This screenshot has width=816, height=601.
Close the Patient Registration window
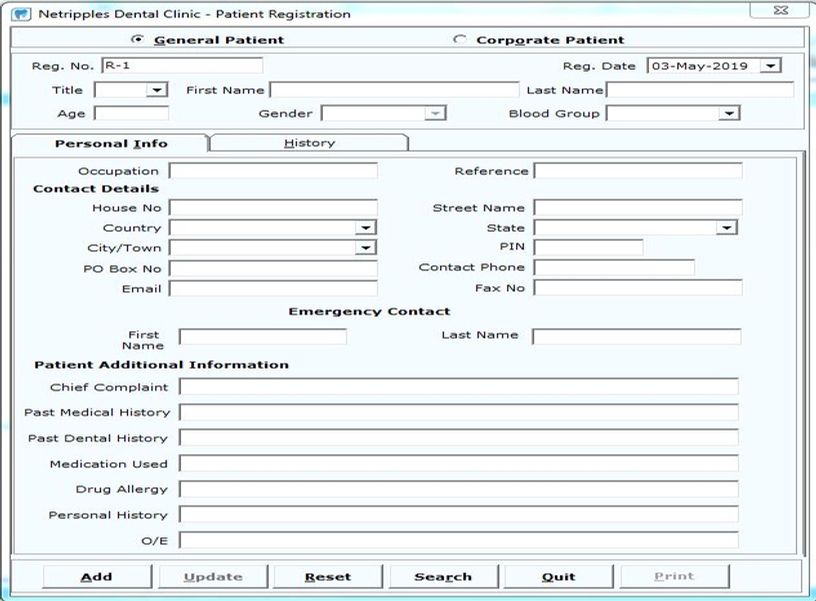click(781, 10)
